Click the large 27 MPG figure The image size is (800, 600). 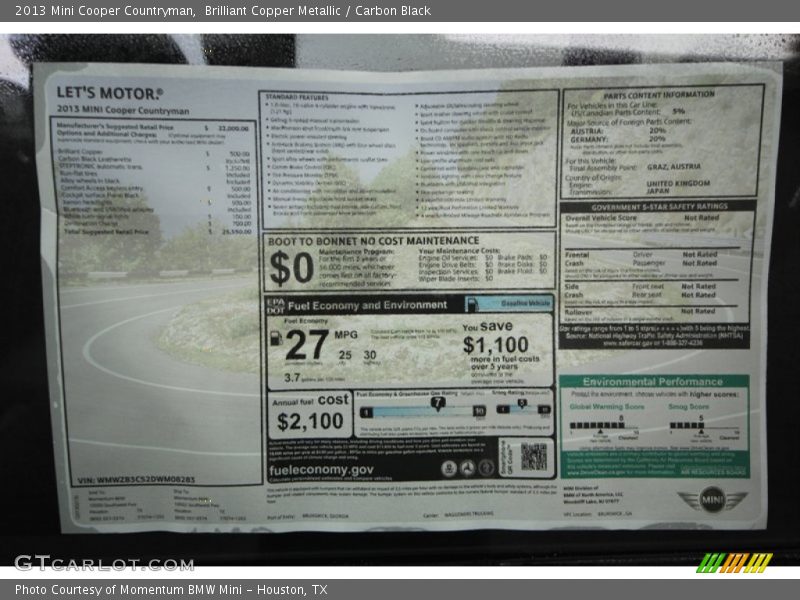tap(306, 345)
